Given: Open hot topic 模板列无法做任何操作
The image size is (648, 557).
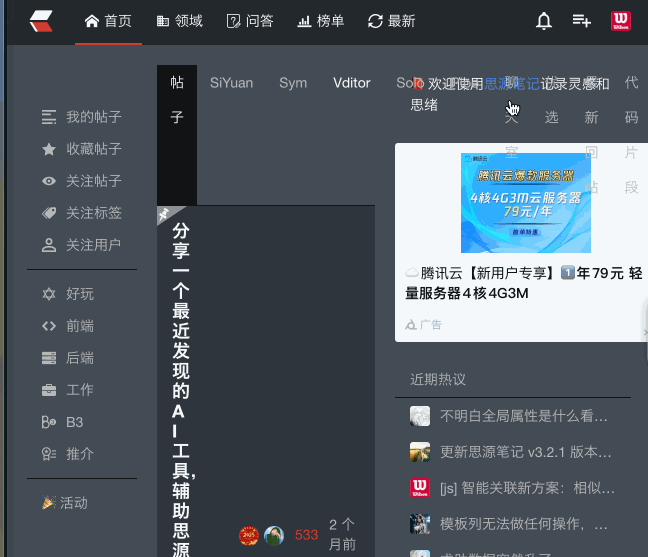Looking at the screenshot, I should point(524,524).
